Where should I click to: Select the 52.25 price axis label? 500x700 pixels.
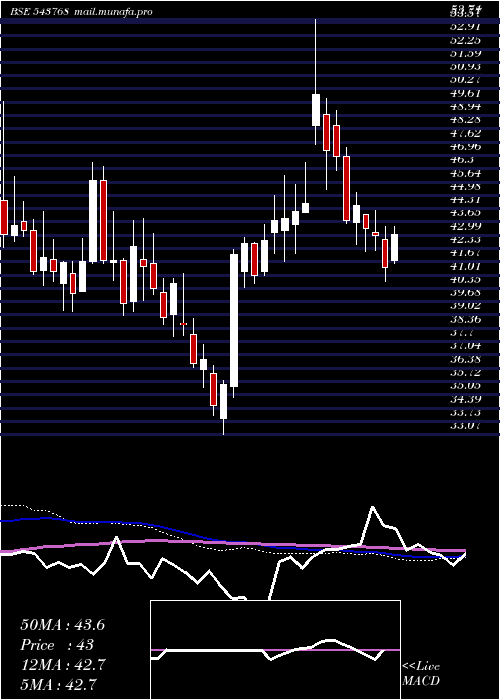pyautogui.click(x=466, y=40)
